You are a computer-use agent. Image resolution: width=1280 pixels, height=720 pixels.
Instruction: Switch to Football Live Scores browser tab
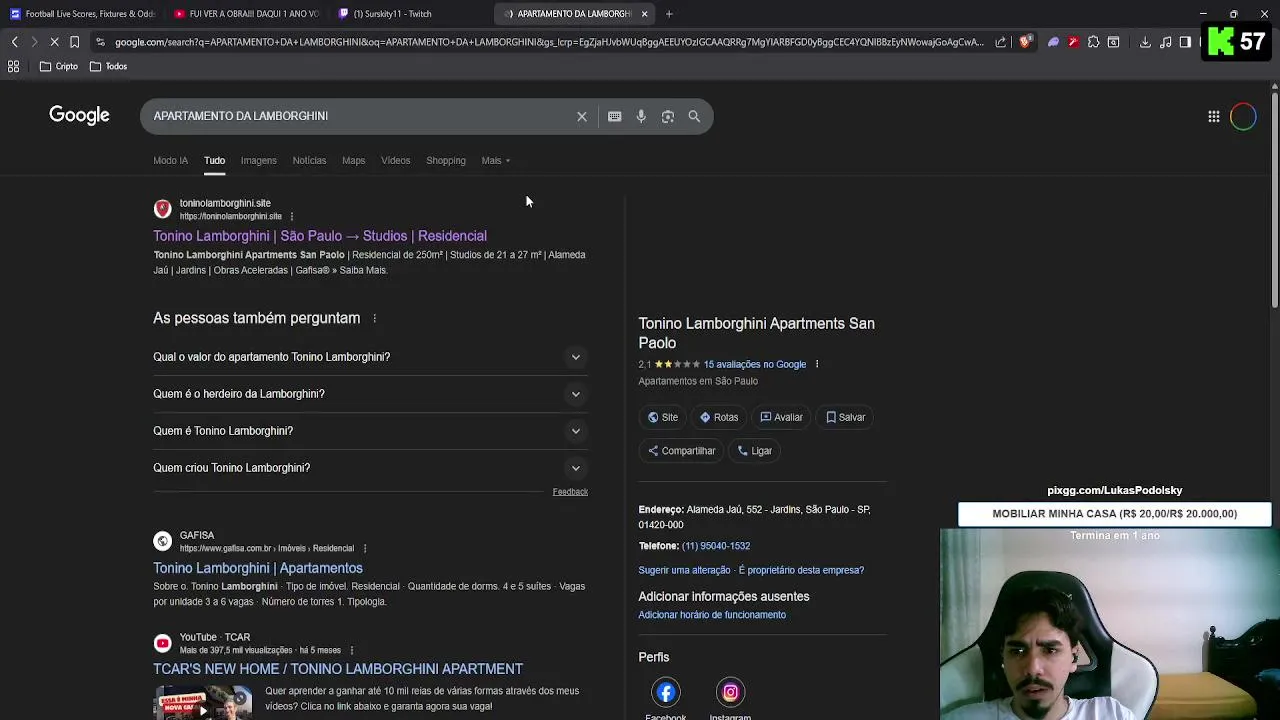[x=82, y=14]
